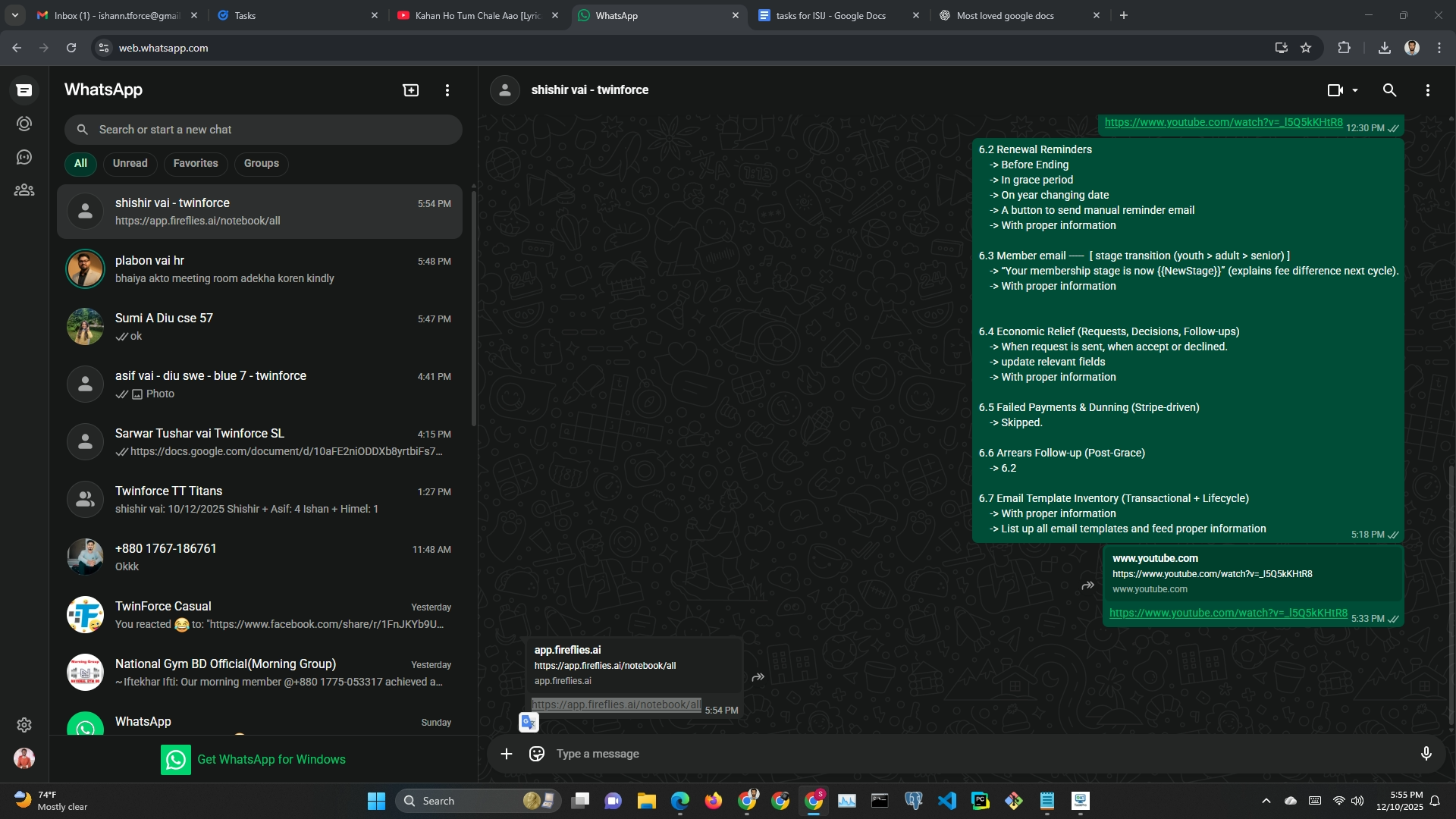Open Channels icon in left sidebar

click(x=24, y=157)
